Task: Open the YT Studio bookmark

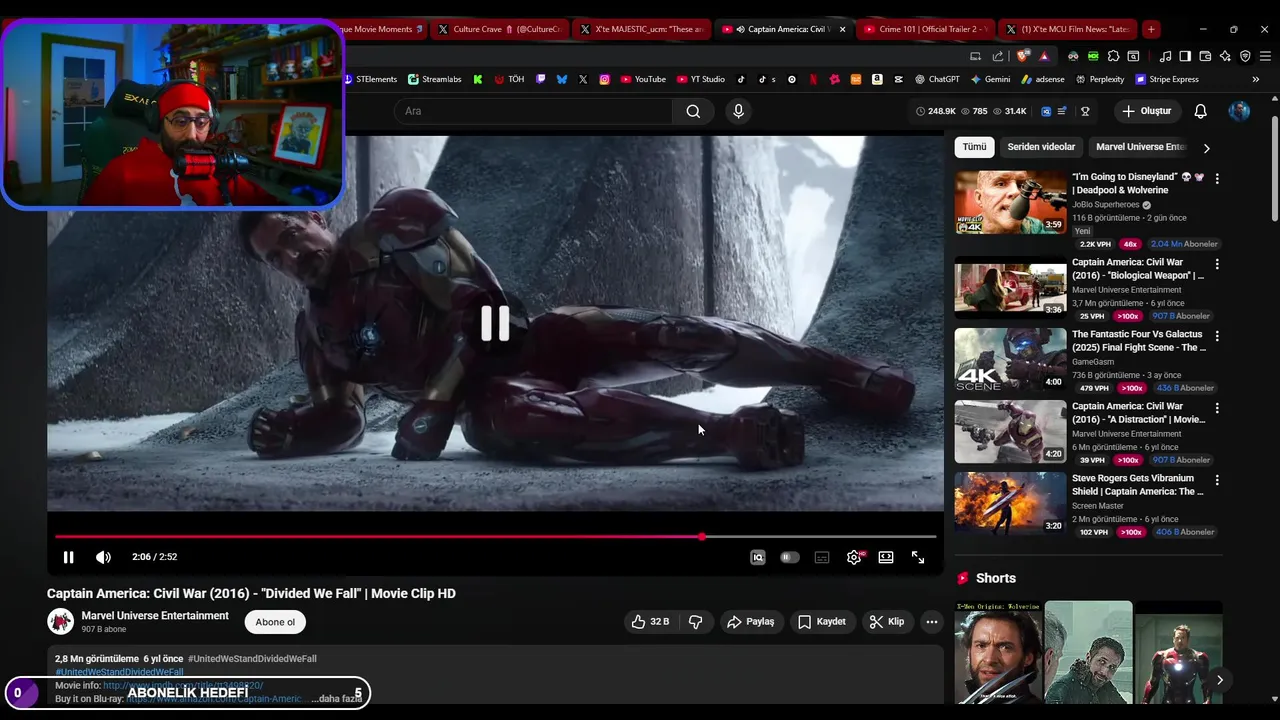Action: [x=701, y=79]
